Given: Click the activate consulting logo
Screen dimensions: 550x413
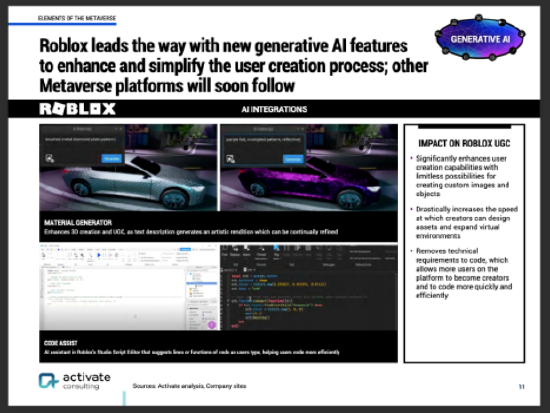Looking at the screenshot, I should 74,381.
